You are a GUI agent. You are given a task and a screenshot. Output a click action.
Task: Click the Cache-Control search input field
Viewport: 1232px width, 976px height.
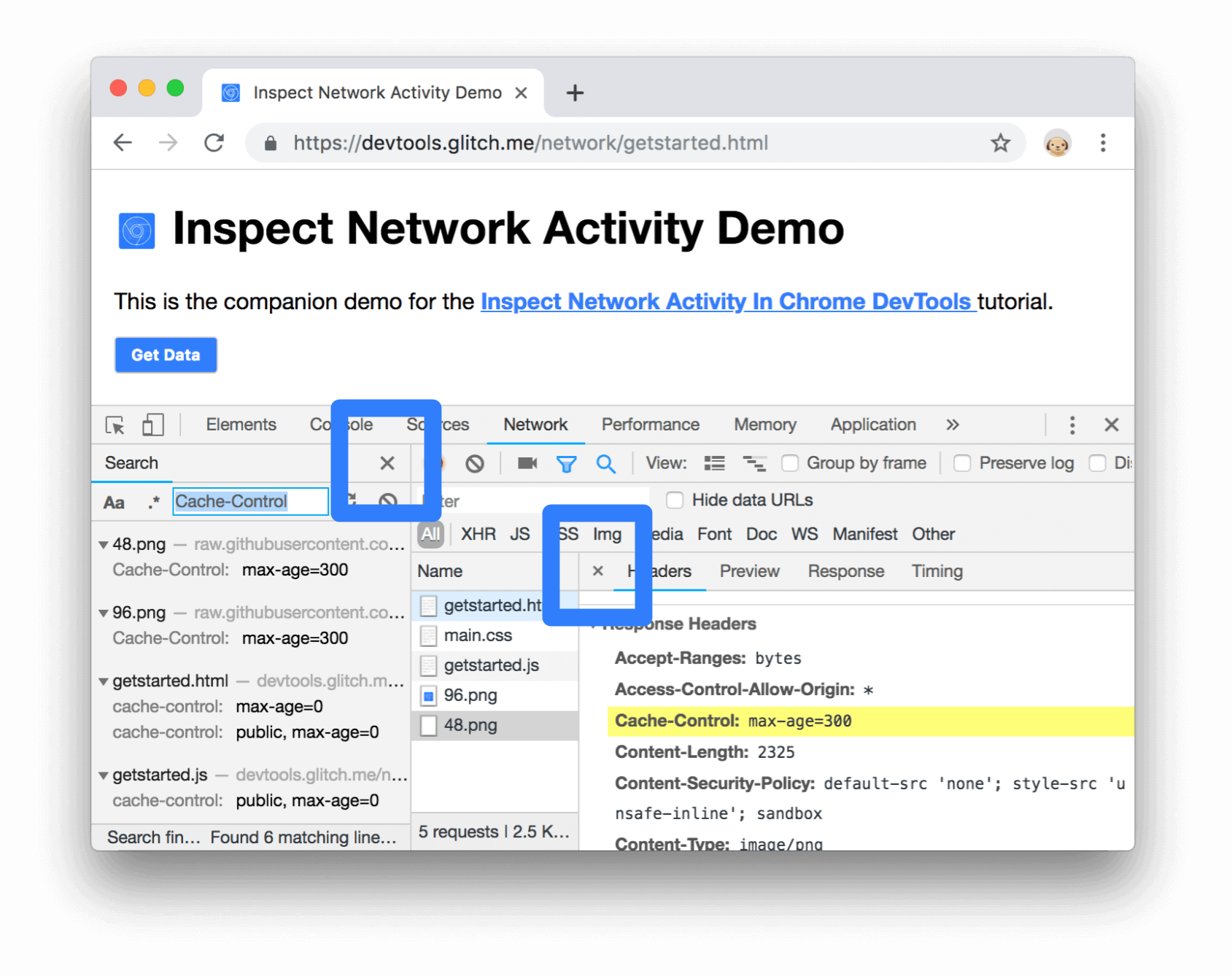[250, 501]
